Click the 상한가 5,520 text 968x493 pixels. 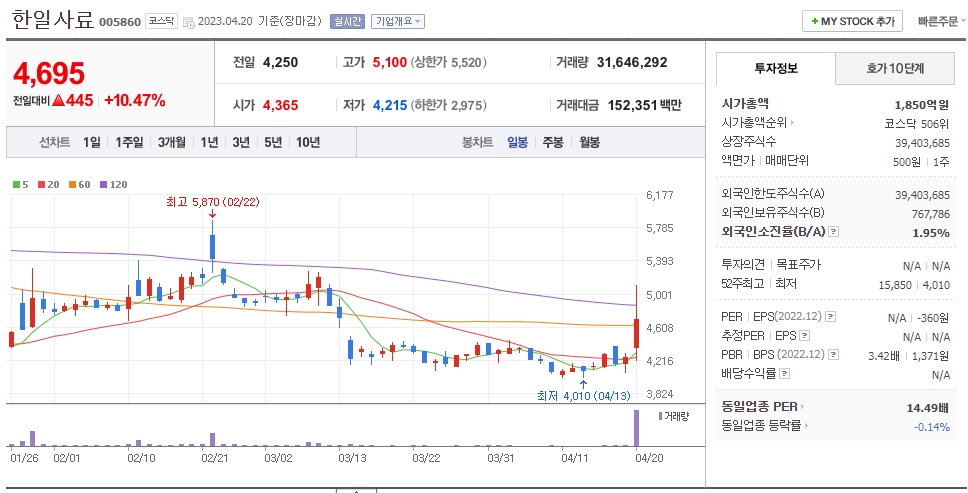(x=448, y=62)
